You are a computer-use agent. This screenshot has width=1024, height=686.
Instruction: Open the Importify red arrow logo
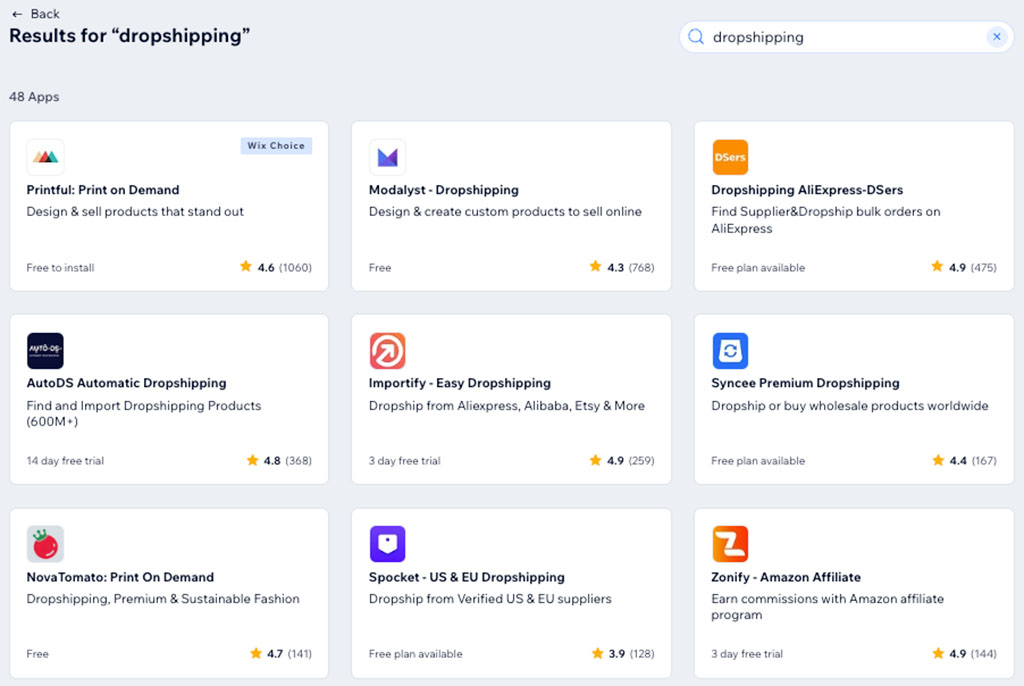[x=387, y=351]
